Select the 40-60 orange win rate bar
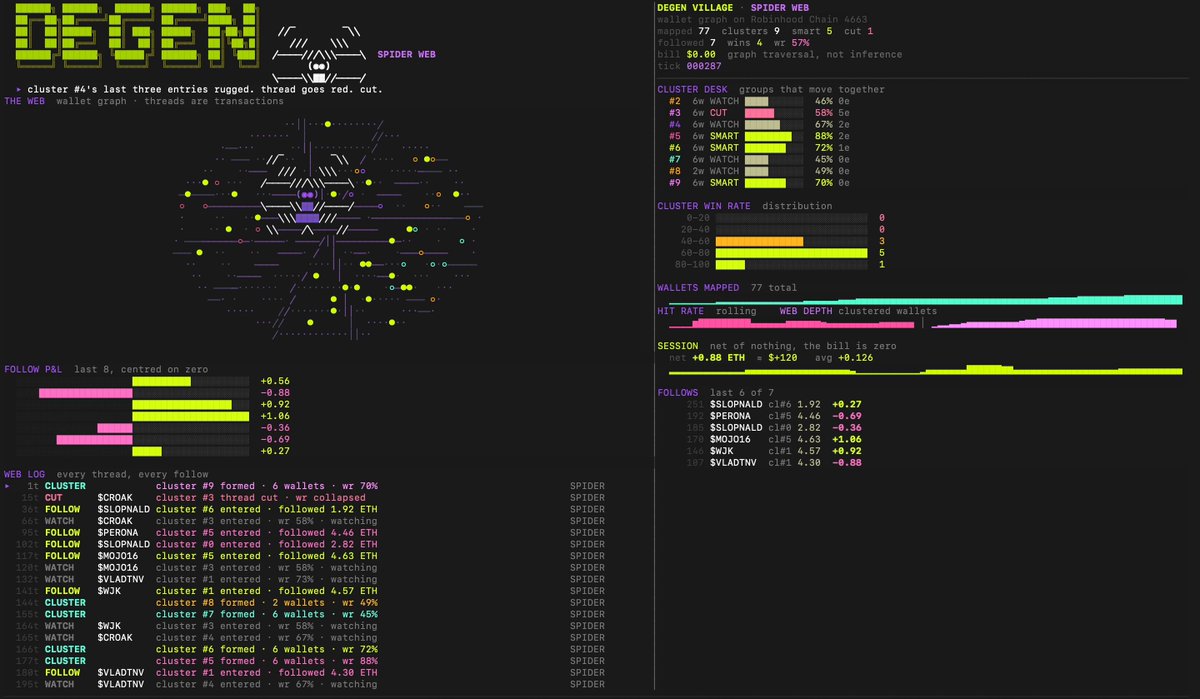1200x699 pixels. pos(760,241)
